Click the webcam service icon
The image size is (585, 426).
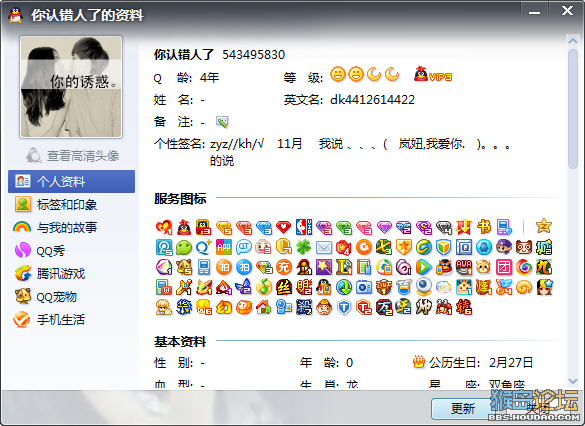coord(424,286)
